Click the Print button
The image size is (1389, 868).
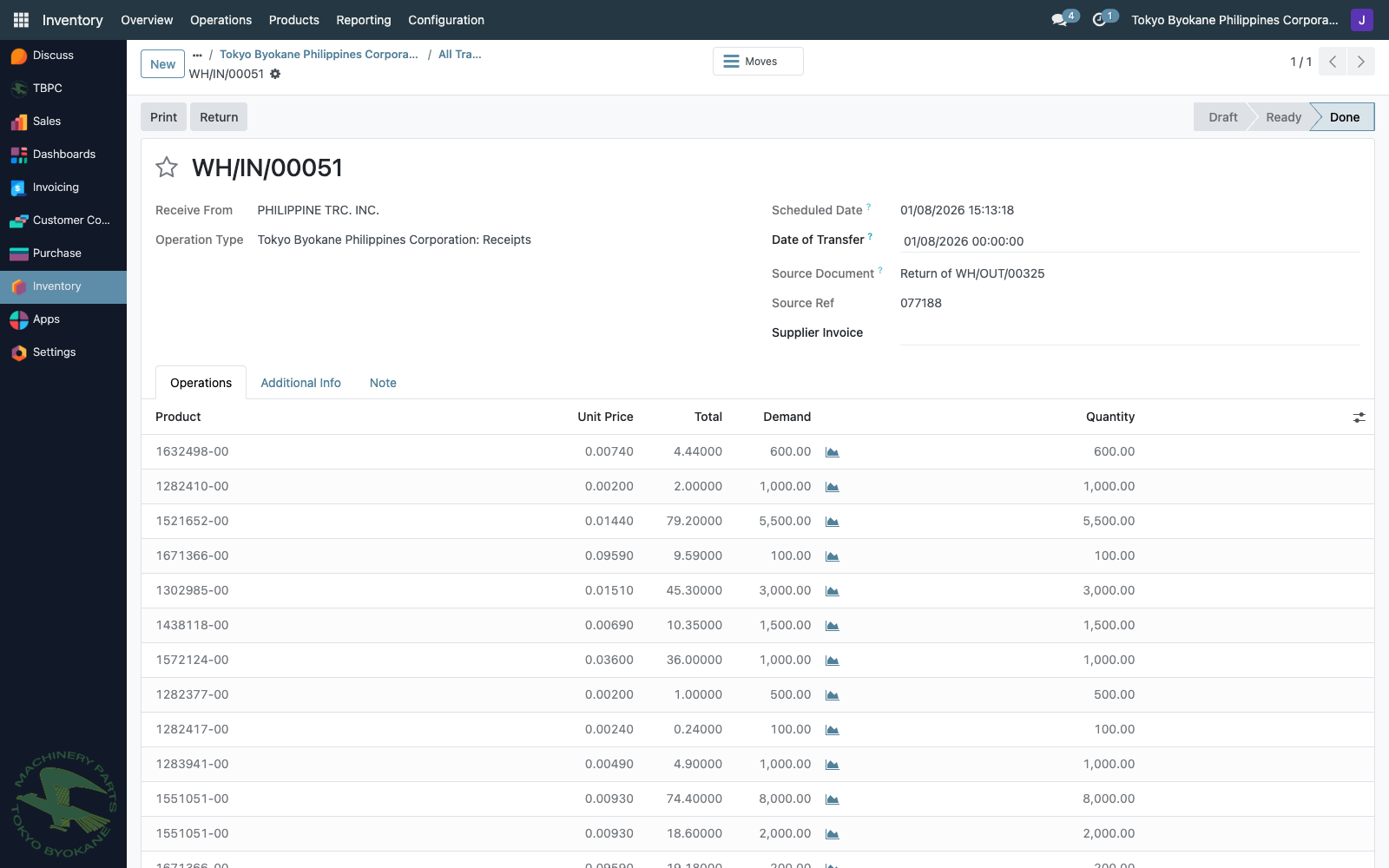coord(163,117)
